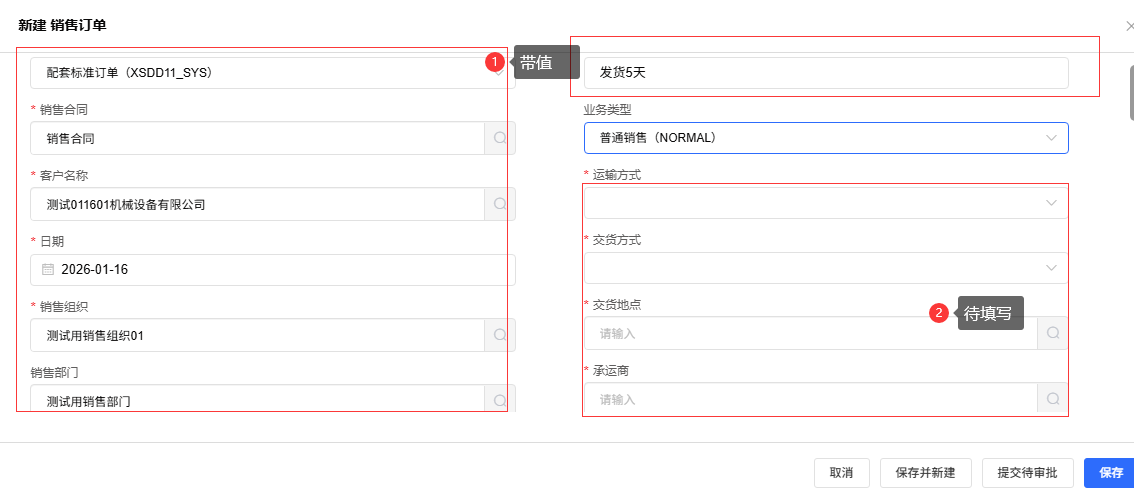Viewport: 1134px width, 494px height.
Task: Click 提交待审批 button
Action: (x=1028, y=472)
